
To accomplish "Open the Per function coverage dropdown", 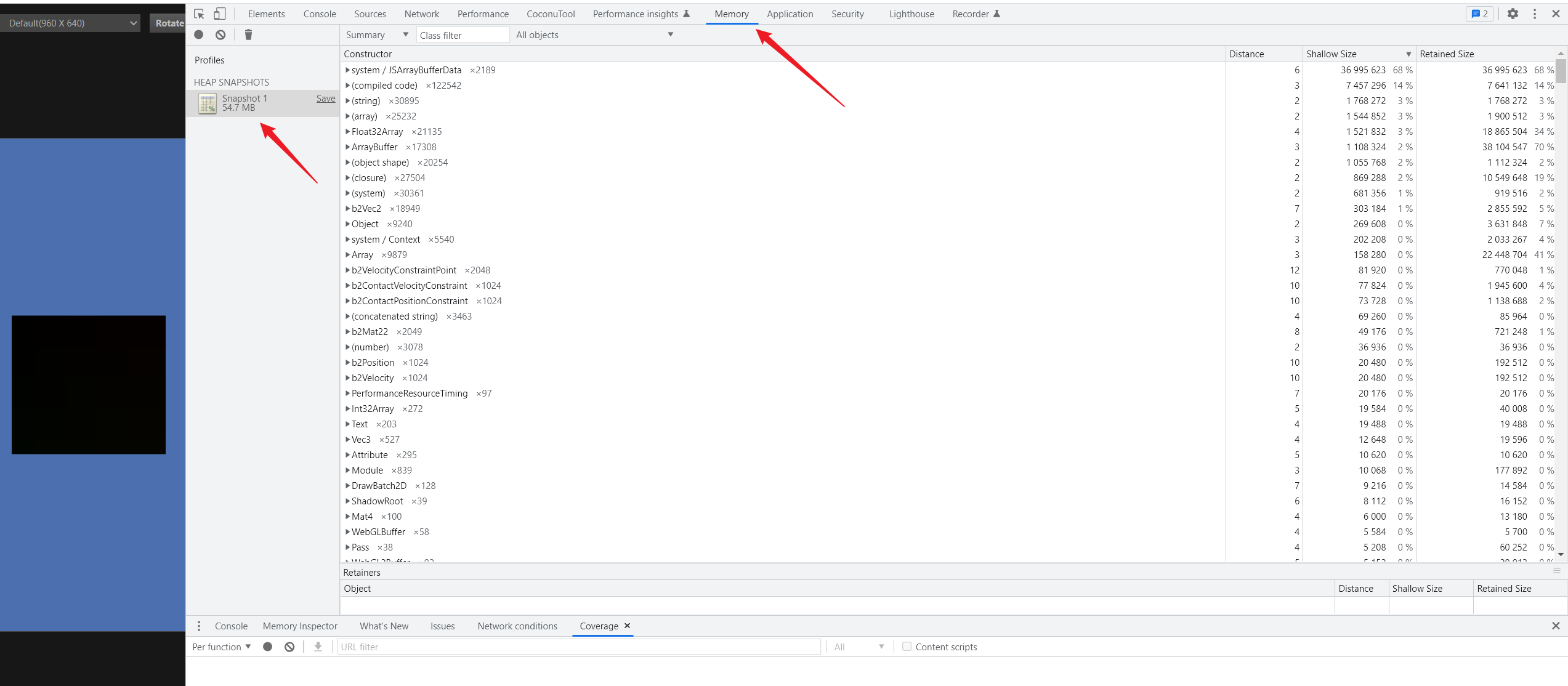I will (221, 647).
